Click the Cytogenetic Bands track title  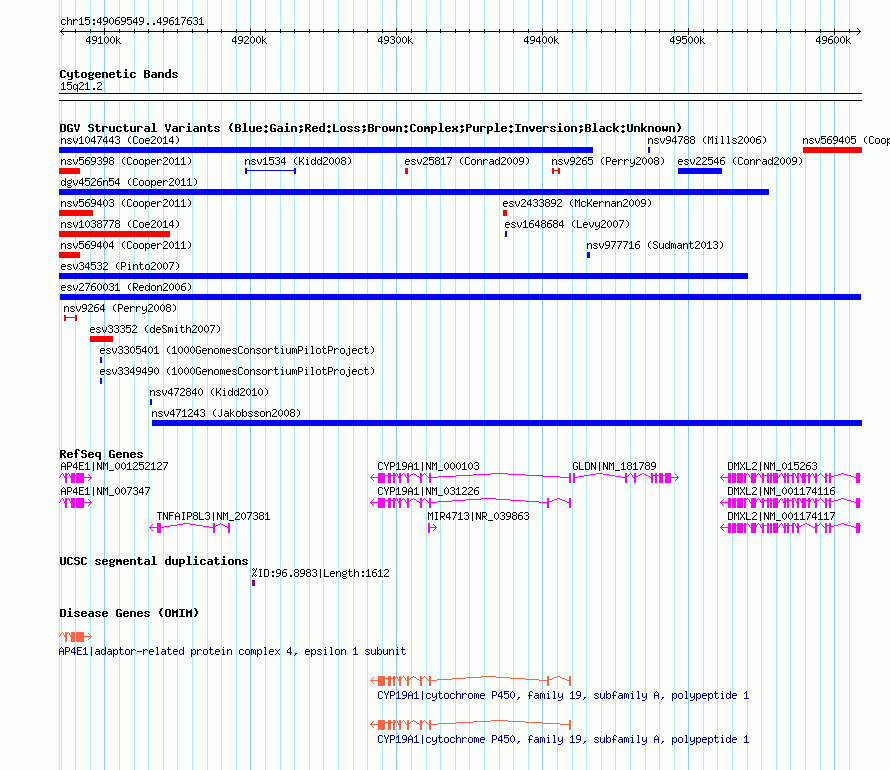tap(119, 74)
